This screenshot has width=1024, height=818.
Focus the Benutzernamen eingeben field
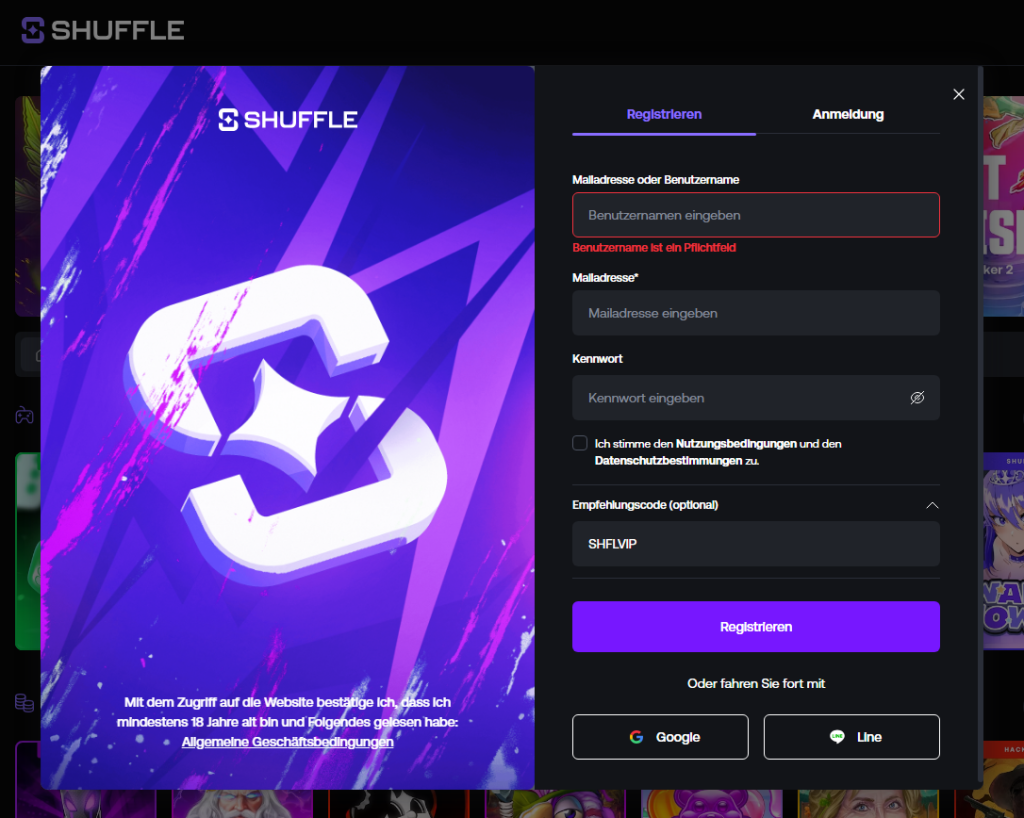tap(756, 215)
